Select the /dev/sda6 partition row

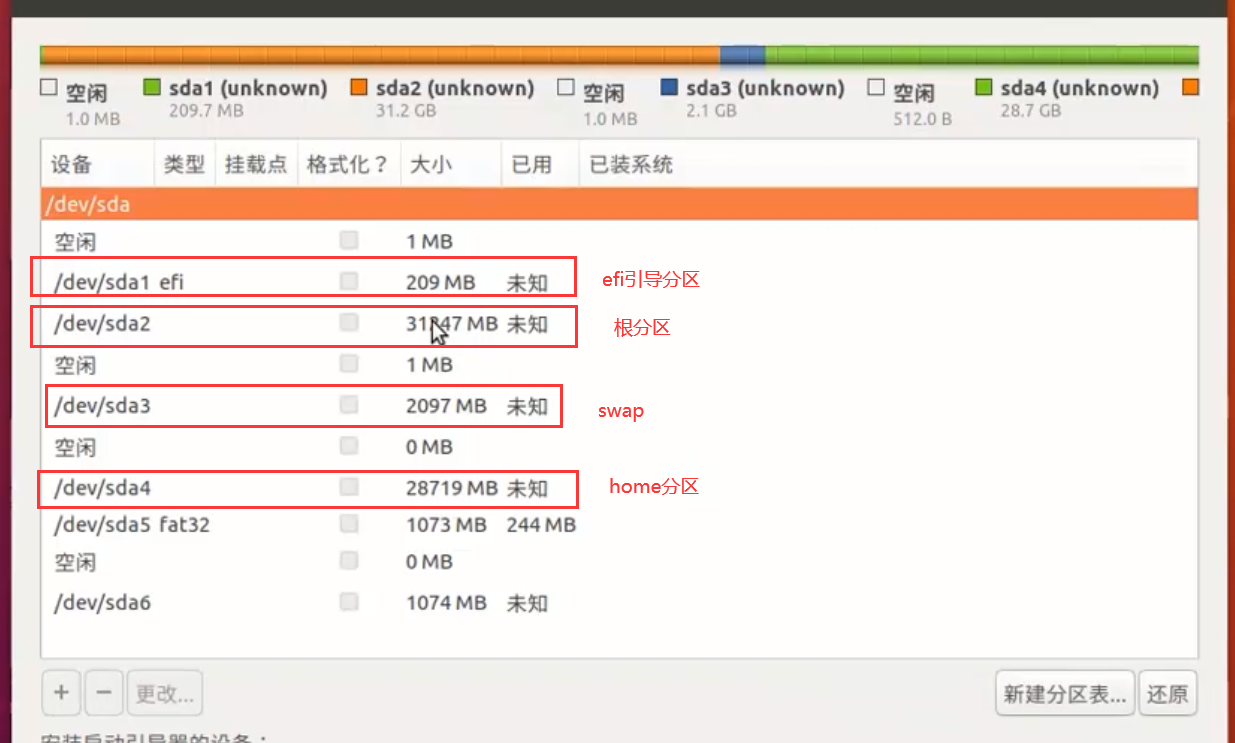coord(300,603)
